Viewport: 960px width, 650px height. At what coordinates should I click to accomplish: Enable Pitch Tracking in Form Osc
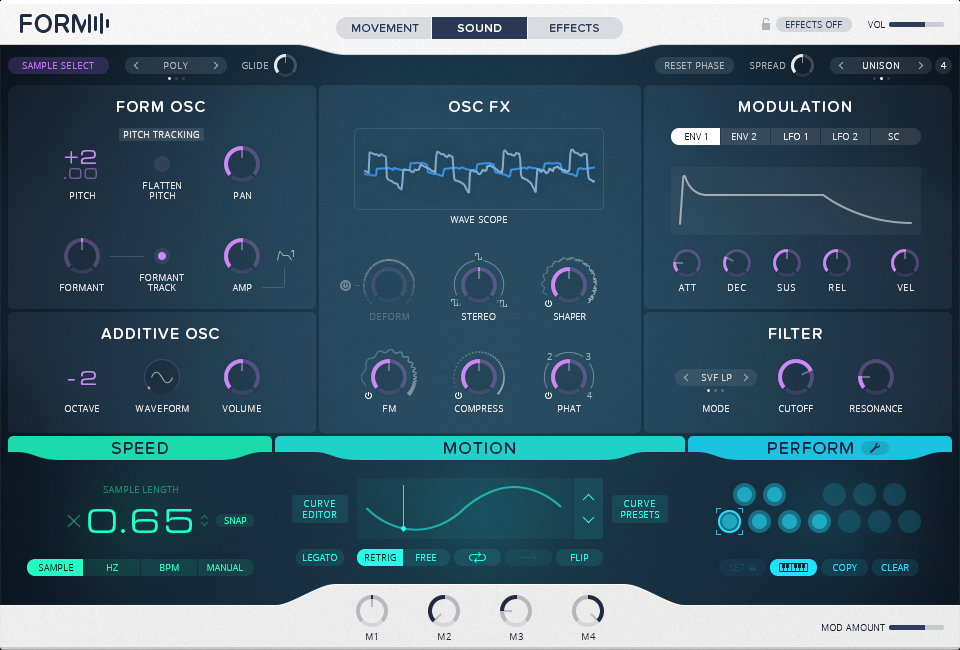click(x=161, y=134)
